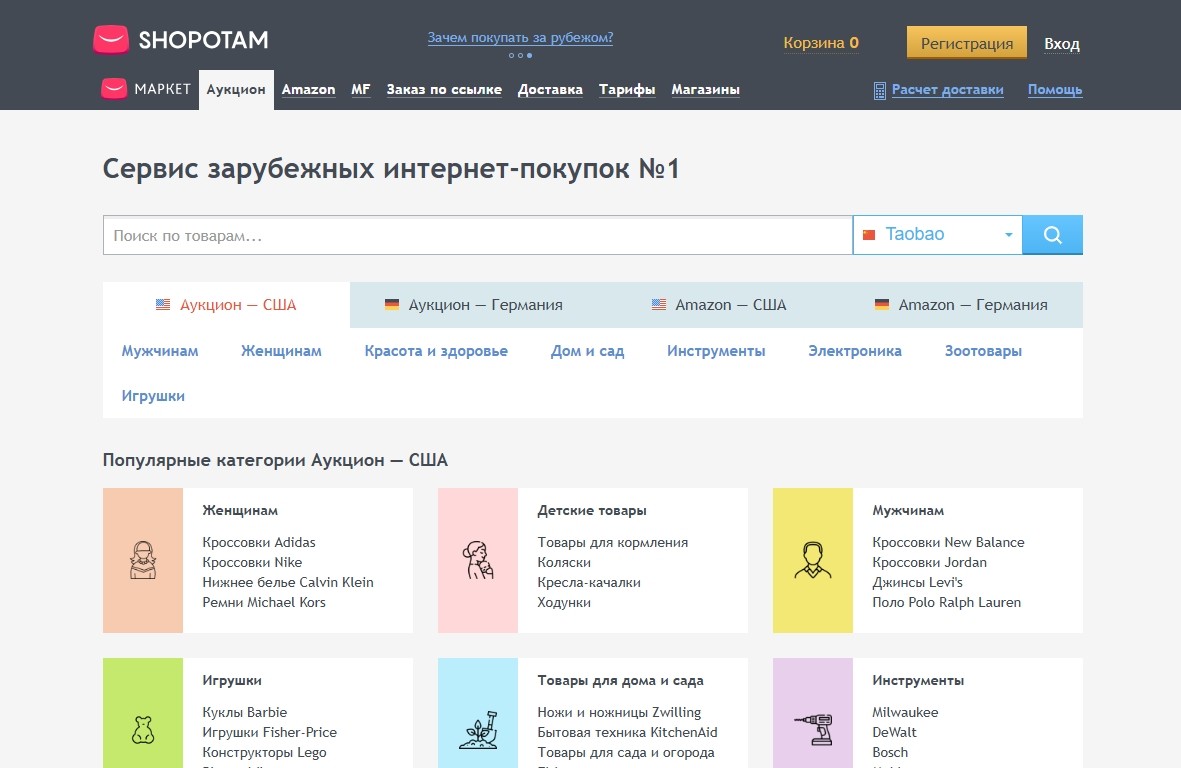Click the Вход login link
The height and width of the screenshot is (768, 1181).
pyautogui.click(x=1061, y=44)
